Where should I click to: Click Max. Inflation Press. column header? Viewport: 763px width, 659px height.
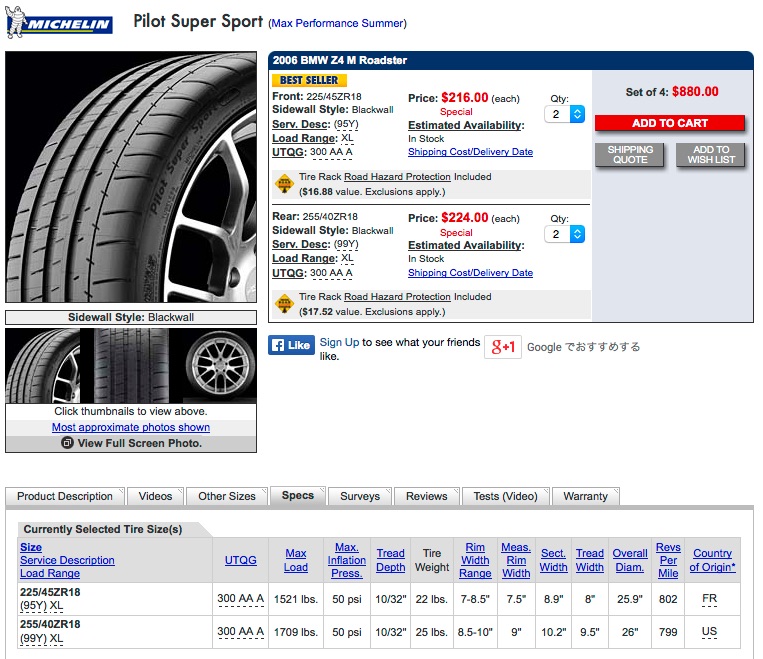[346, 560]
